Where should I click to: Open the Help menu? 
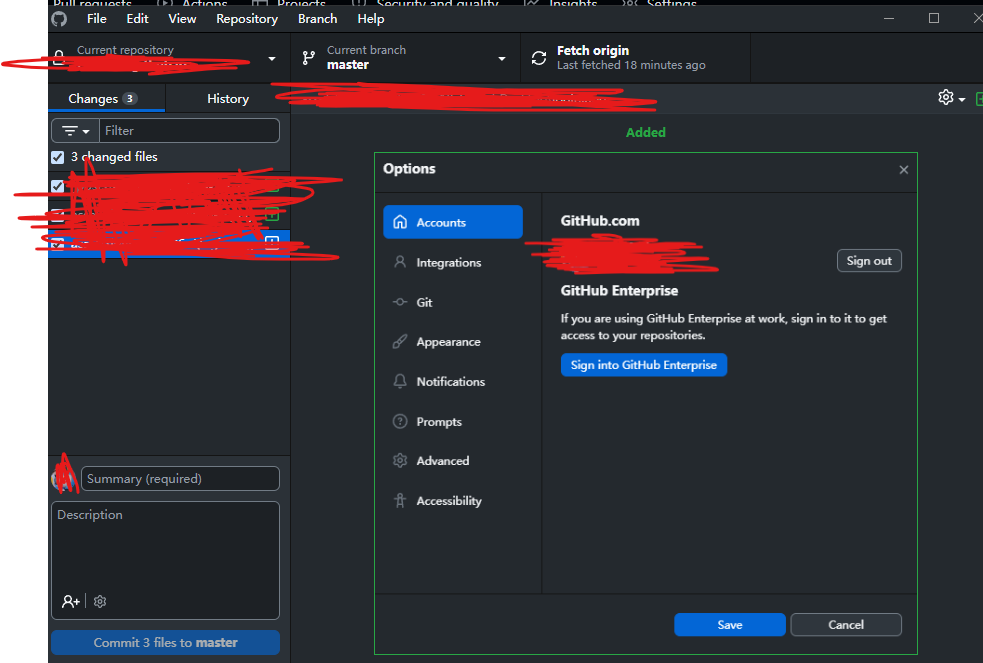371,19
